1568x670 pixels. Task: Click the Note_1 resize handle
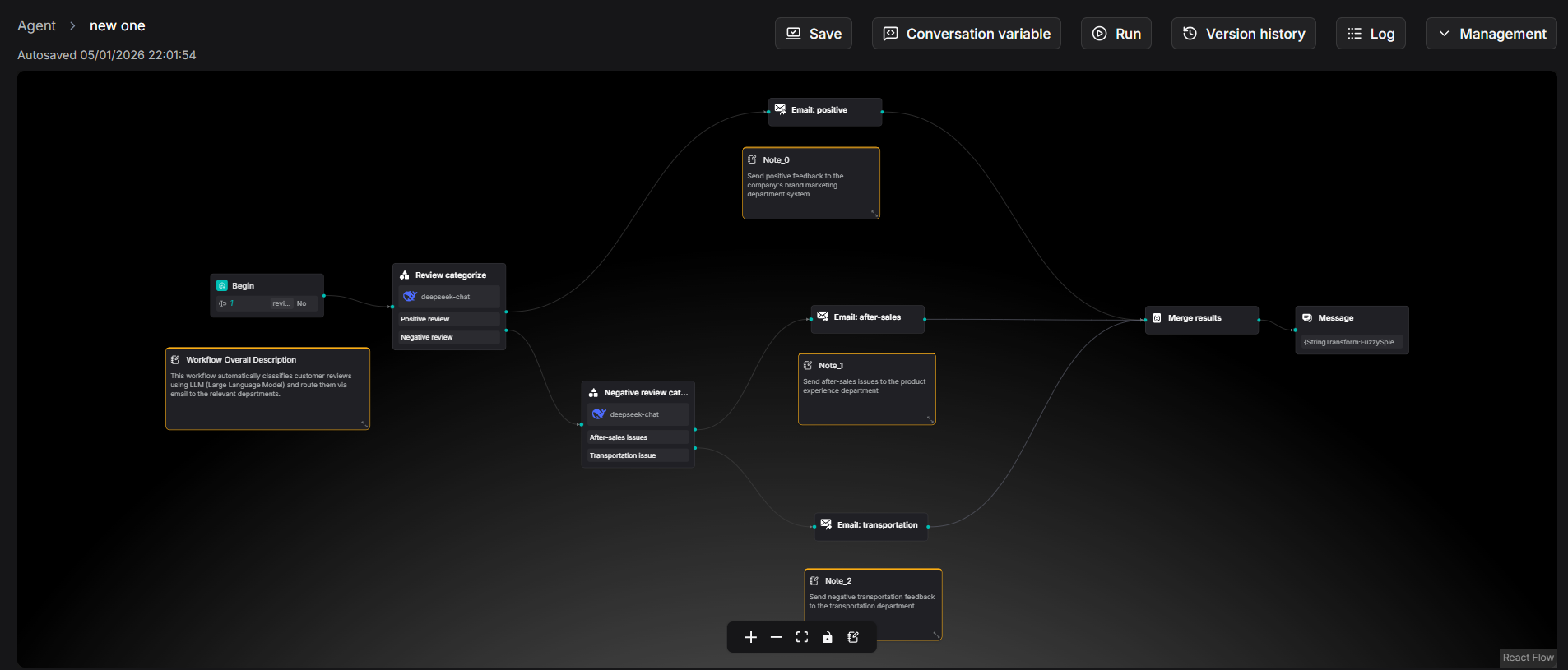[x=930, y=419]
